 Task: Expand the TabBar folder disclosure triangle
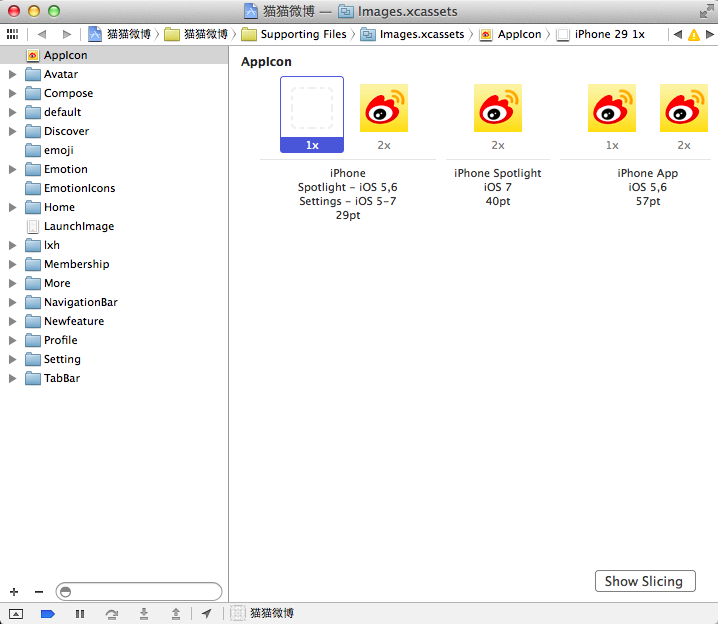[x=13, y=378]
